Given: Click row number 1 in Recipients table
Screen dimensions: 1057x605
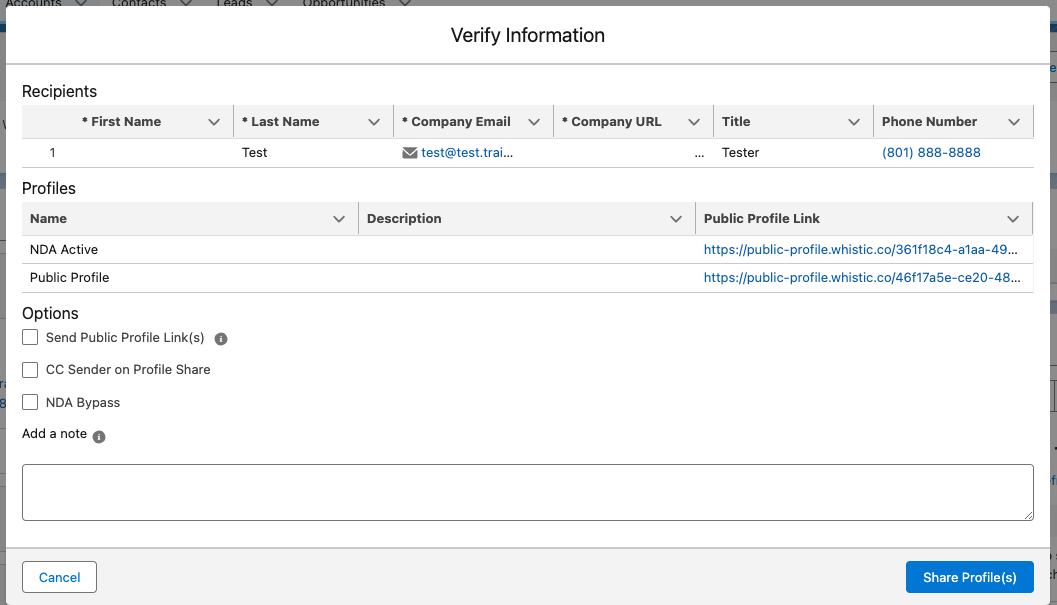Looking at the screenshot, I should pyautogui.click(x=53, y=153).
